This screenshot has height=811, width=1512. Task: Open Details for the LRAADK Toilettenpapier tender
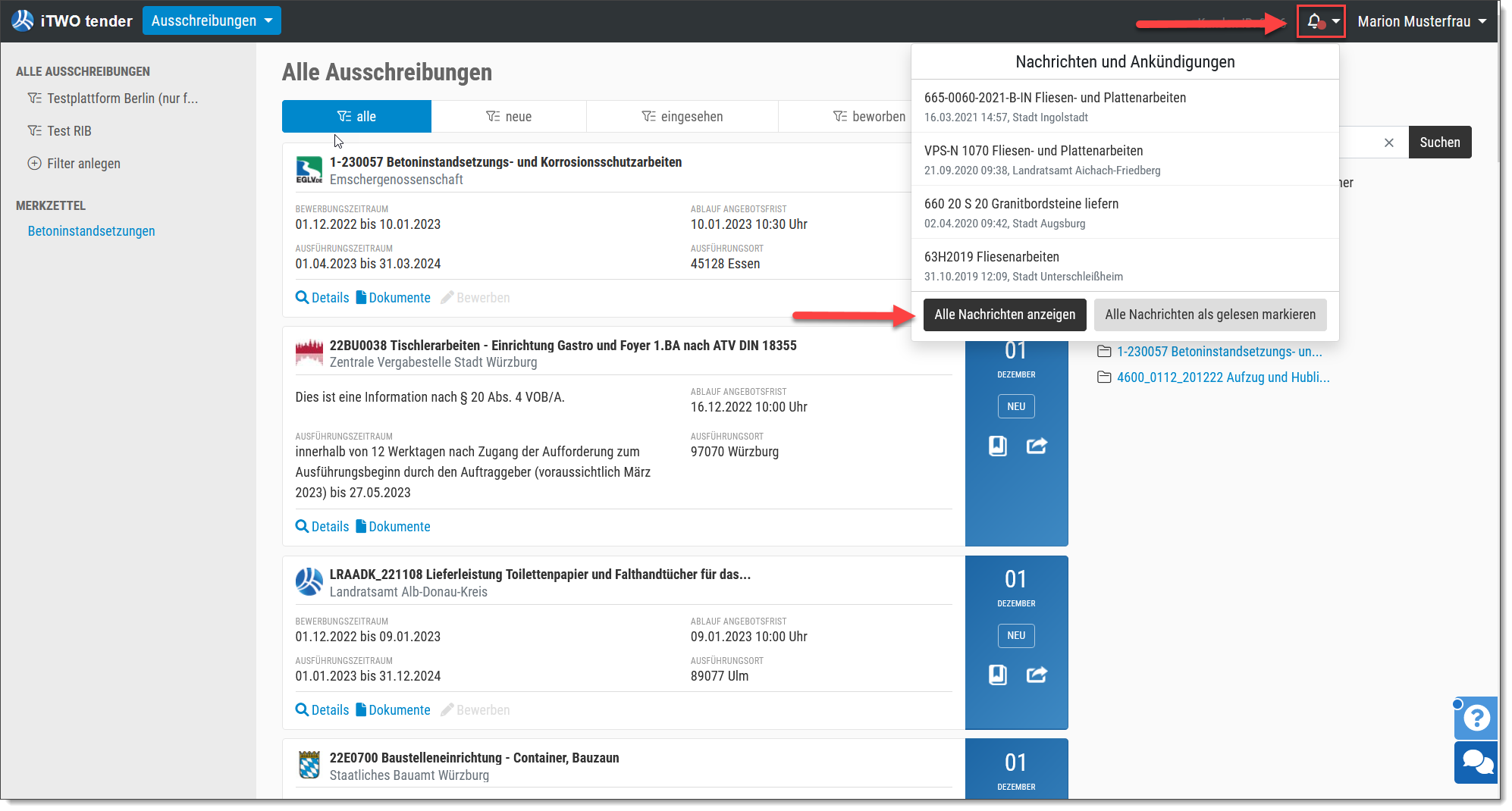coord(322,710)
